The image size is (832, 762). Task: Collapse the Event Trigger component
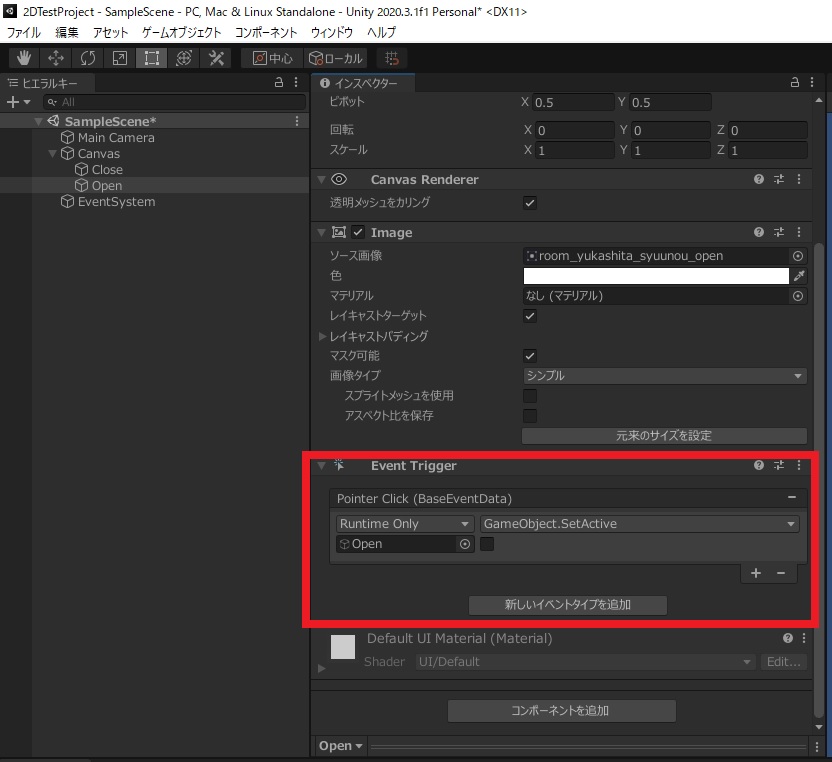321,466
